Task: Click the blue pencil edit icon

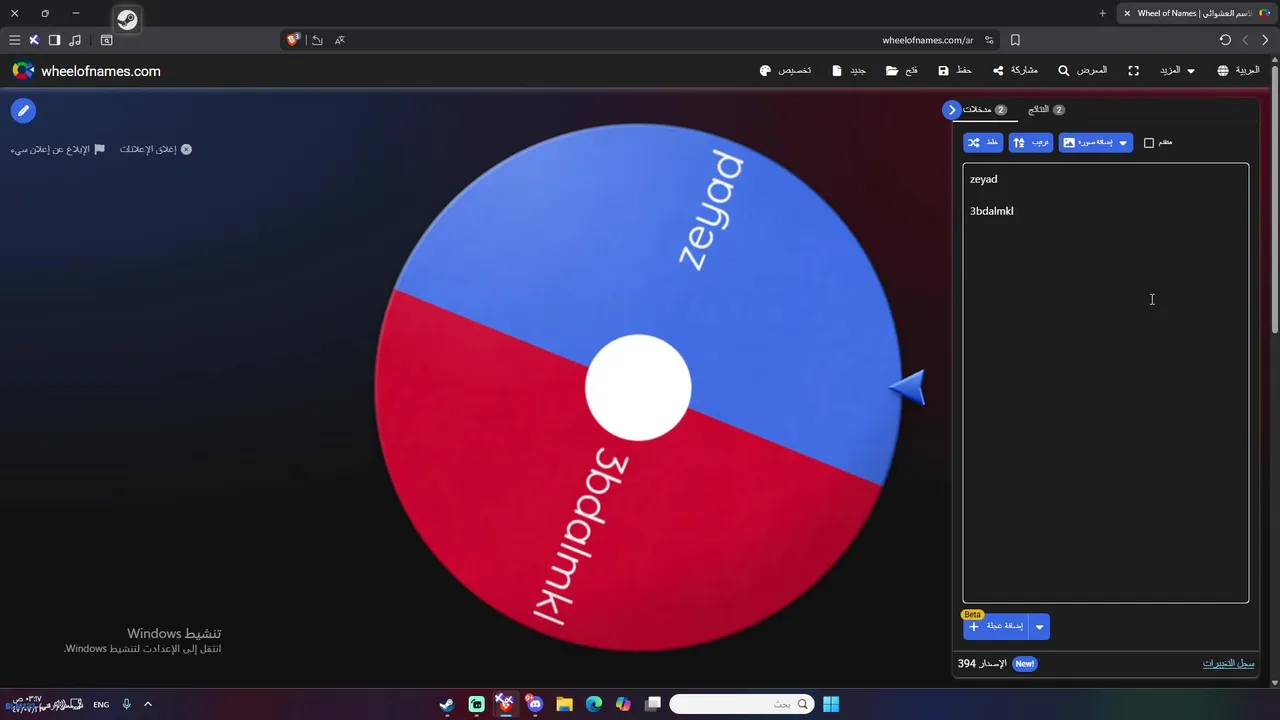Action: click(23, 111)
